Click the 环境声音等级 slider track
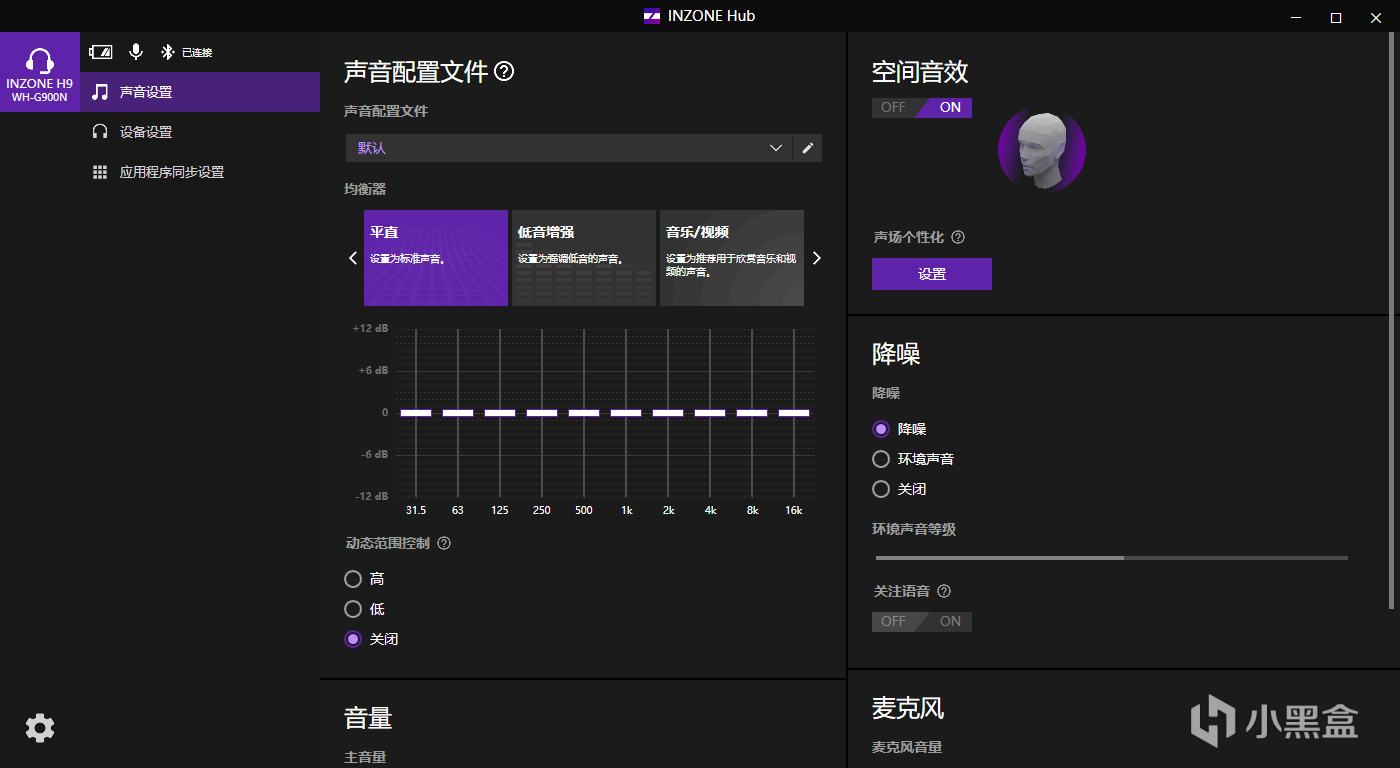 pos(1112,558)
